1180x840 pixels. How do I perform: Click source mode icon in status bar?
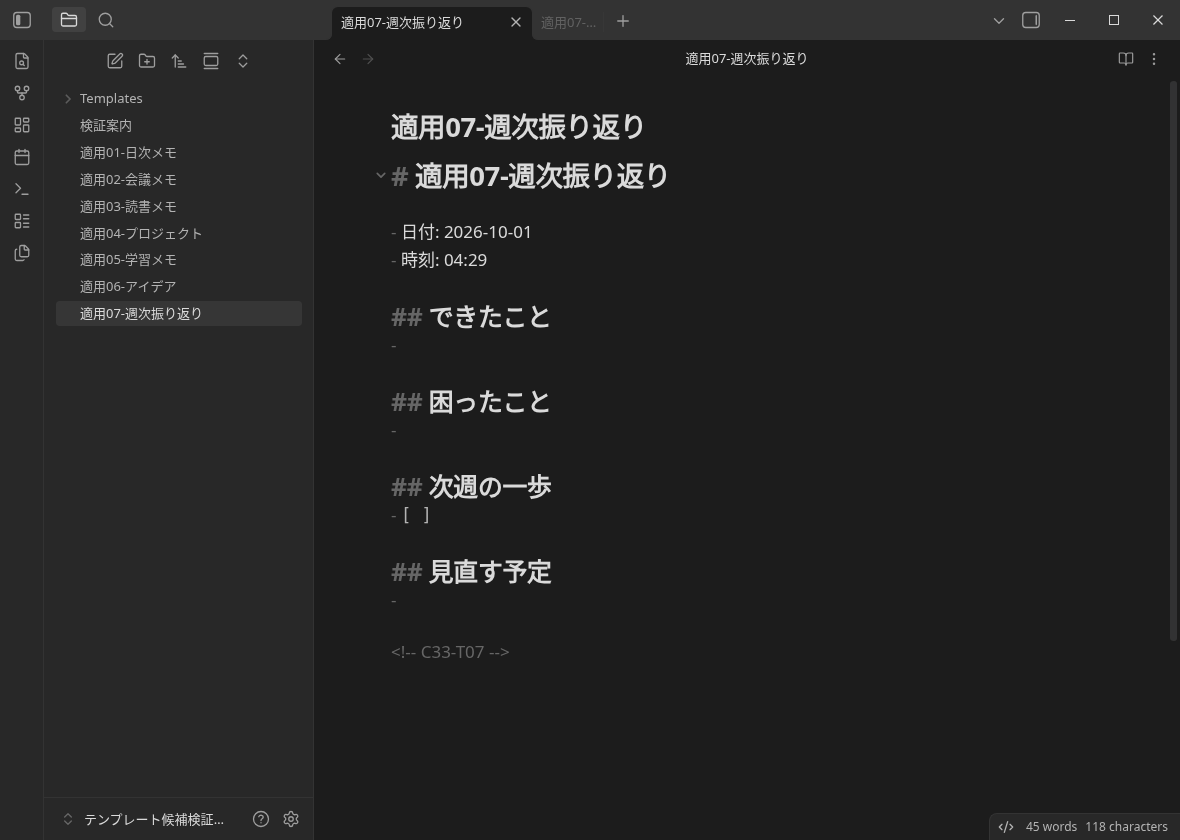point(1005,826)
